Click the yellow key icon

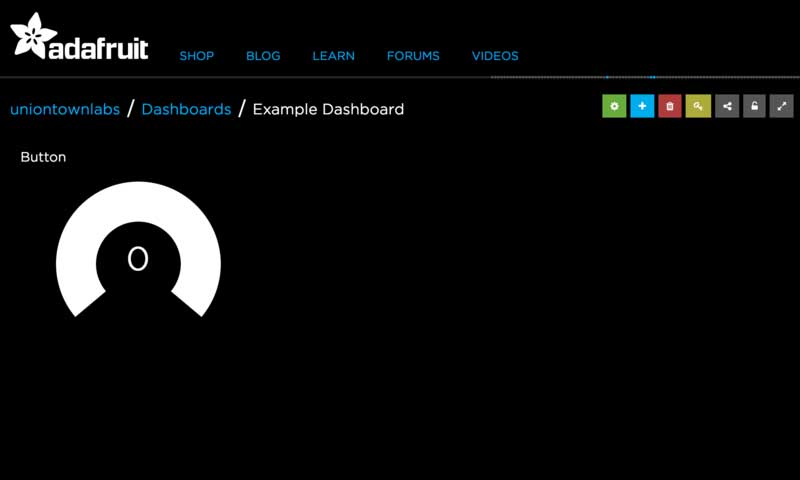[698, 106]
